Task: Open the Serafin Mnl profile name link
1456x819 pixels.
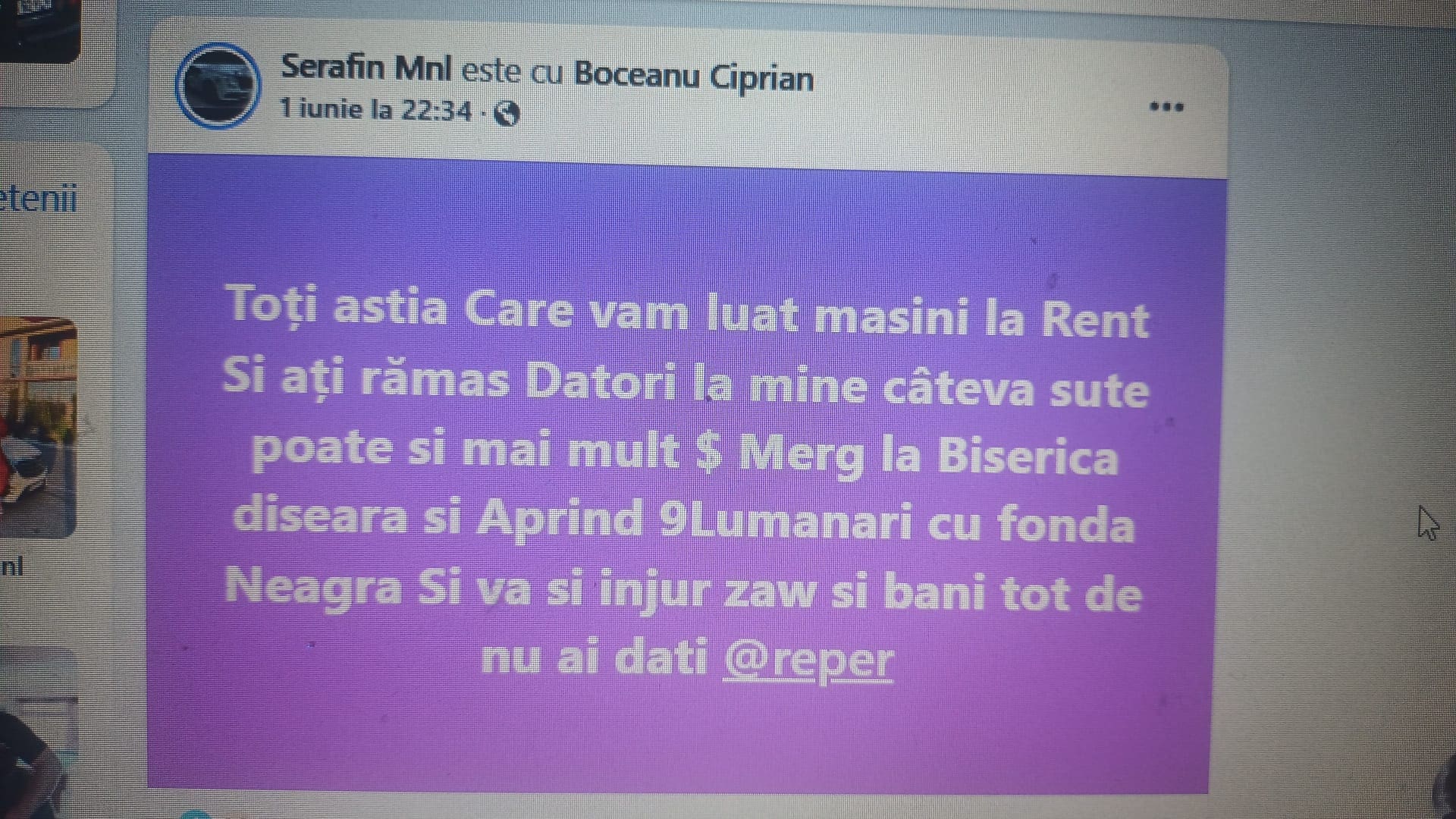Action: coord(366,67)
